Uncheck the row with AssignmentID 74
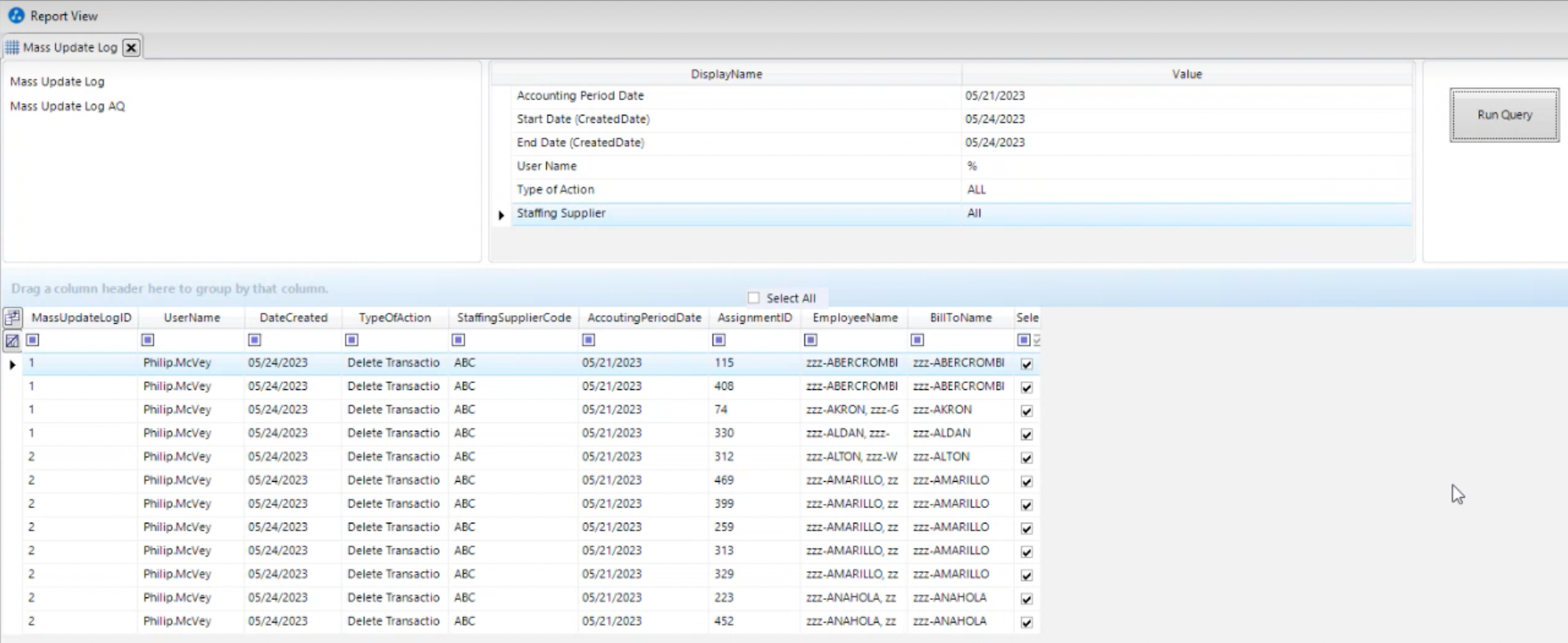The image size is (1568, 643). click(x=1027, y=411)
